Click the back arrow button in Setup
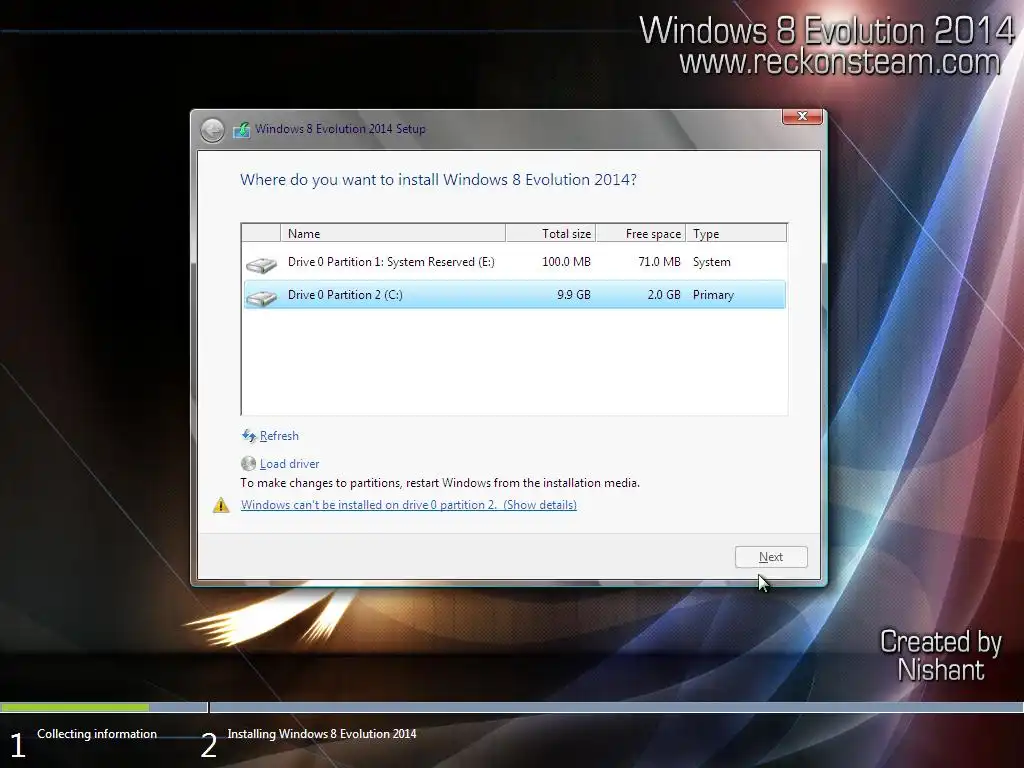Screen dimensions: 1024x768 [212, 130]
